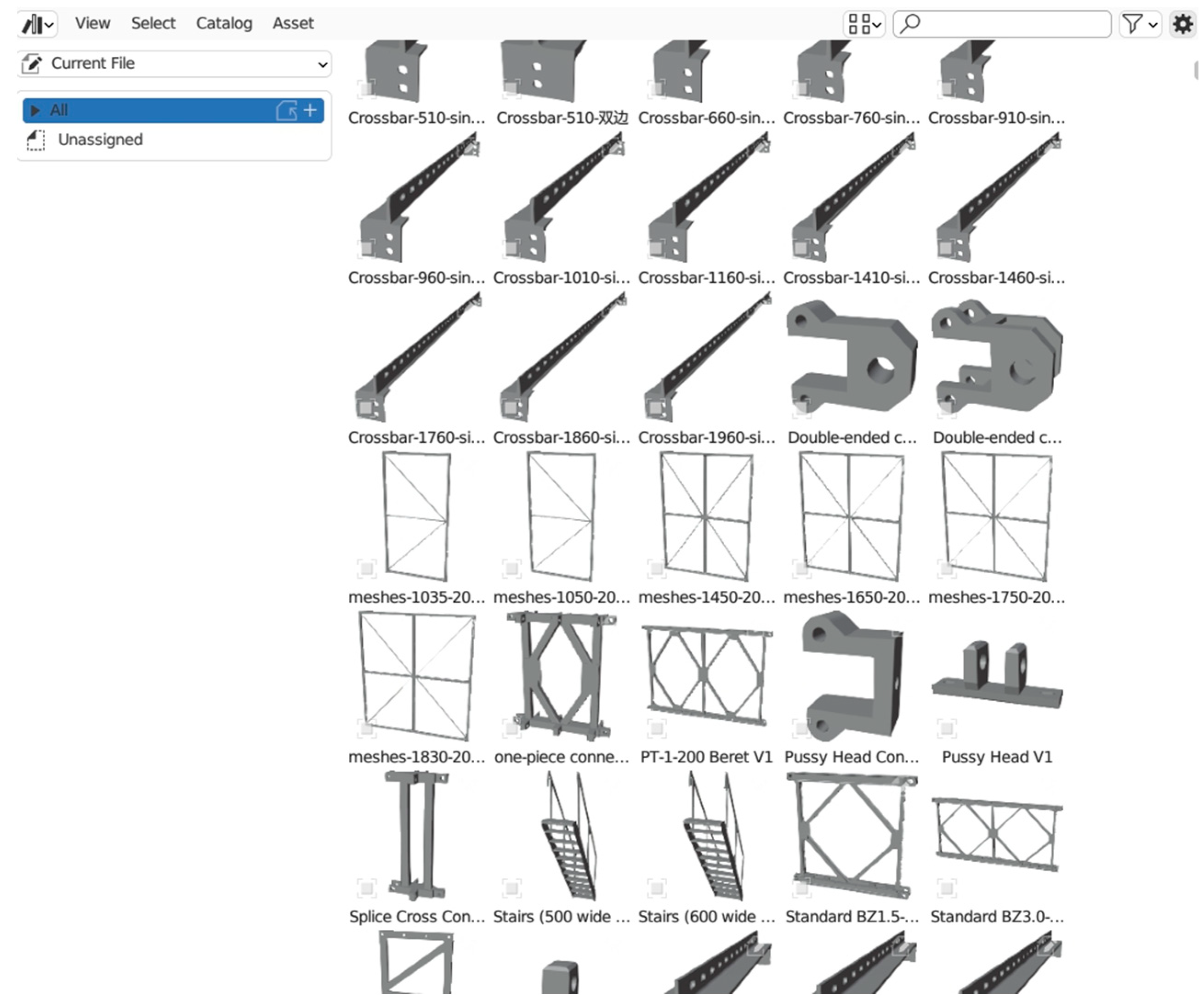
Task: Open the filter funnel dropdown
Action: coord(1140,24)
